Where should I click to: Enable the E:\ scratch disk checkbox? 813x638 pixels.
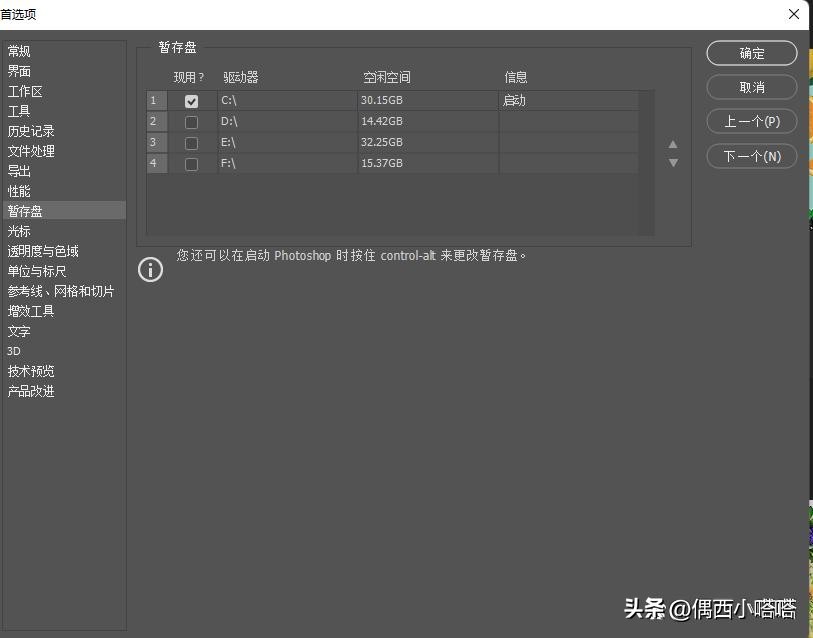pyautogui.click(x=191, y=142)
